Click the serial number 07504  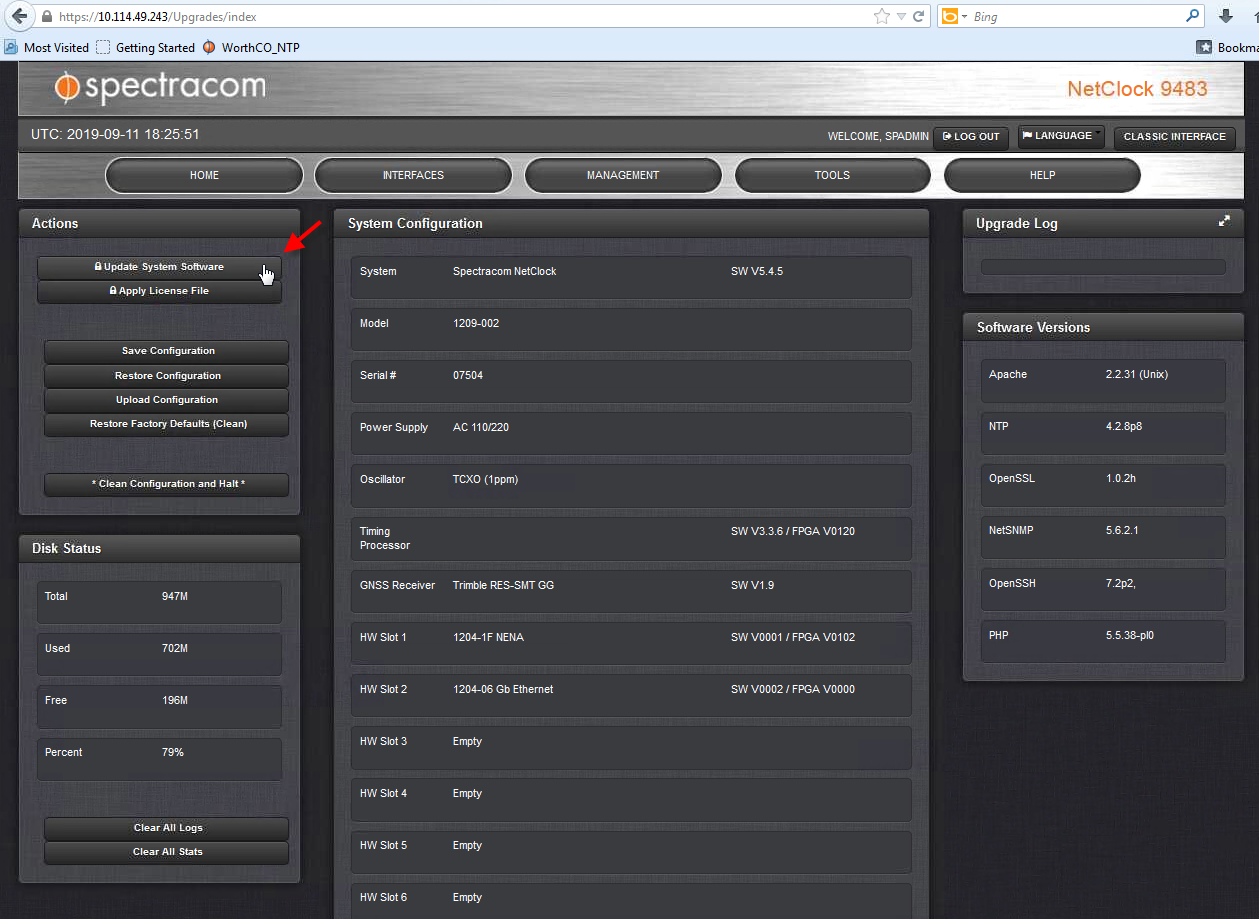(x=468, y=375)
